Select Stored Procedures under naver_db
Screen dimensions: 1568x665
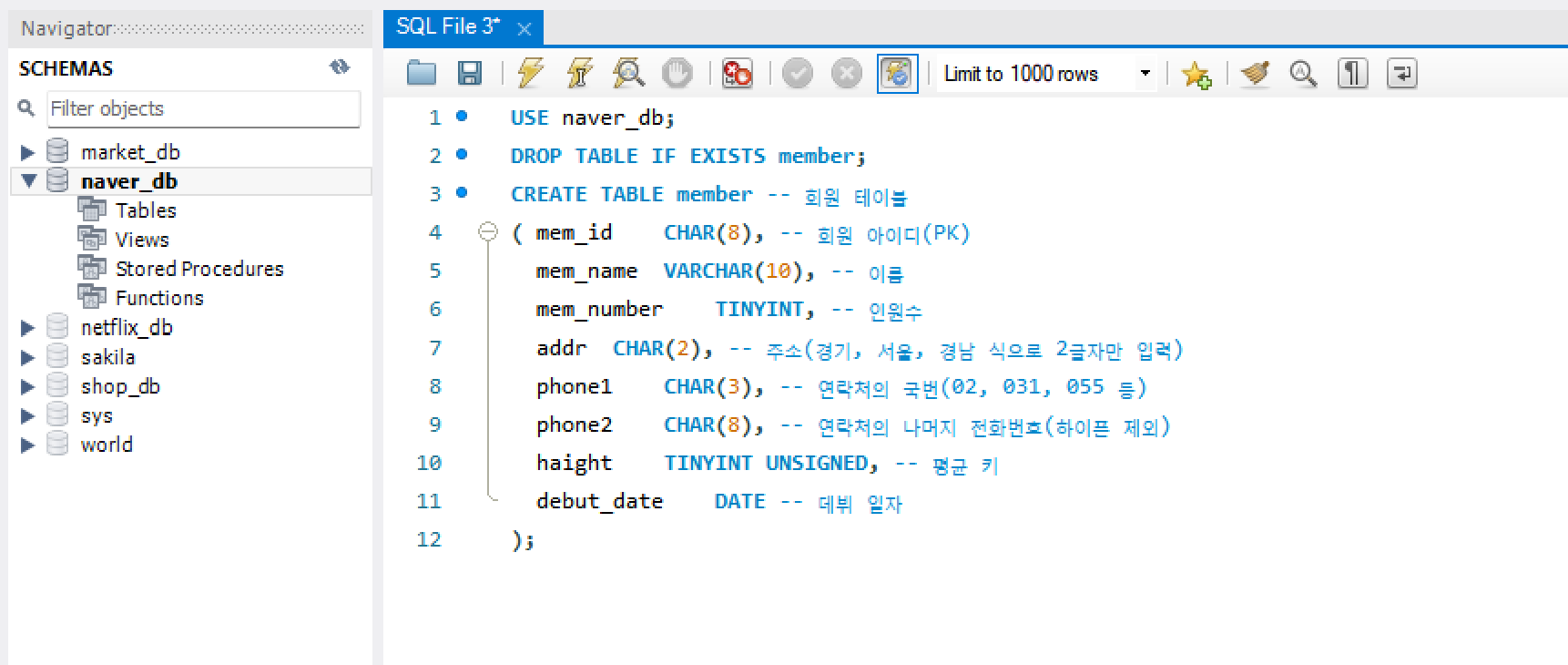(199, 269)
